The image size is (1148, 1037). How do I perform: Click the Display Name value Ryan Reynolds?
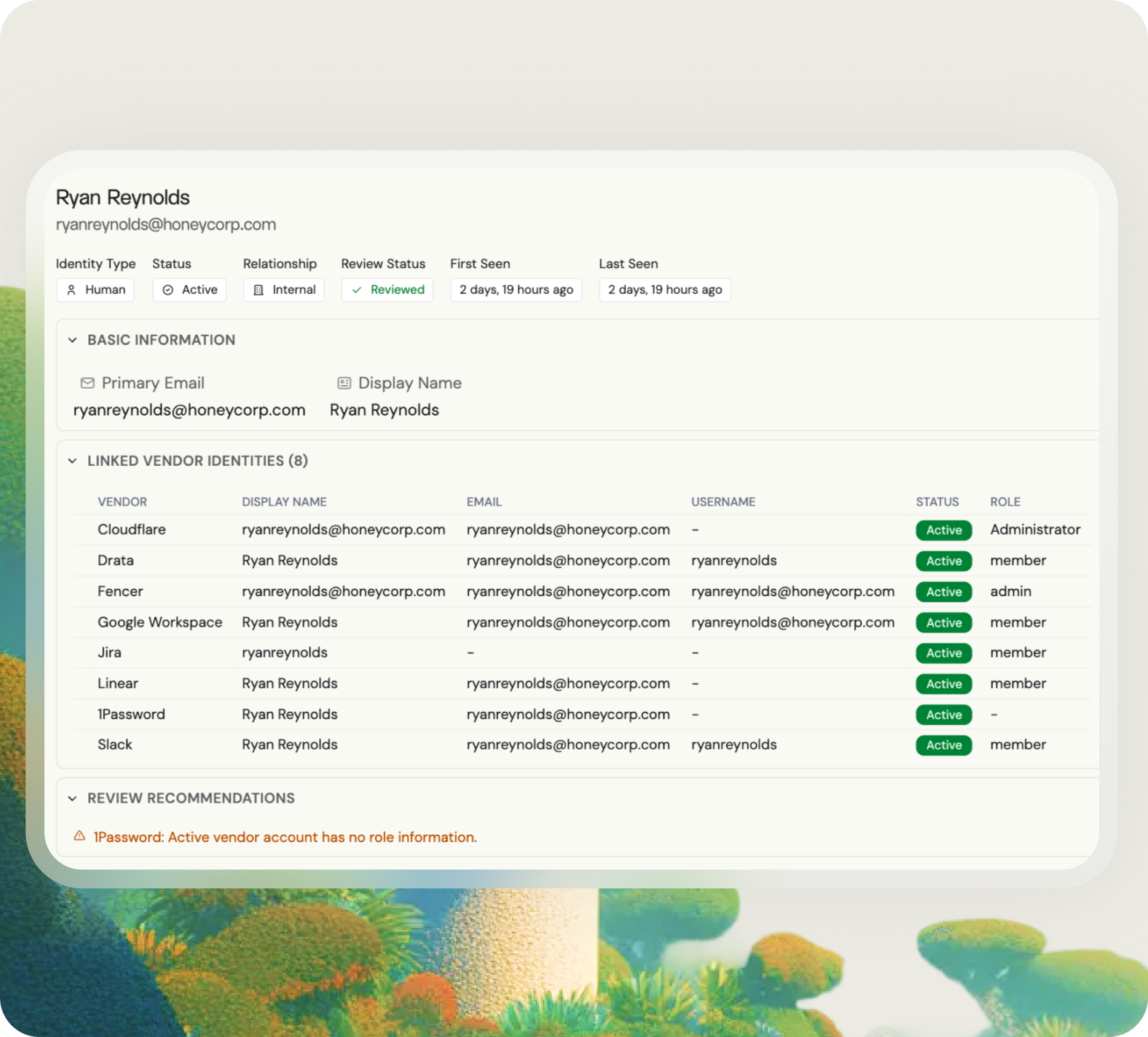pyautogui.click(x=384, y=410)
